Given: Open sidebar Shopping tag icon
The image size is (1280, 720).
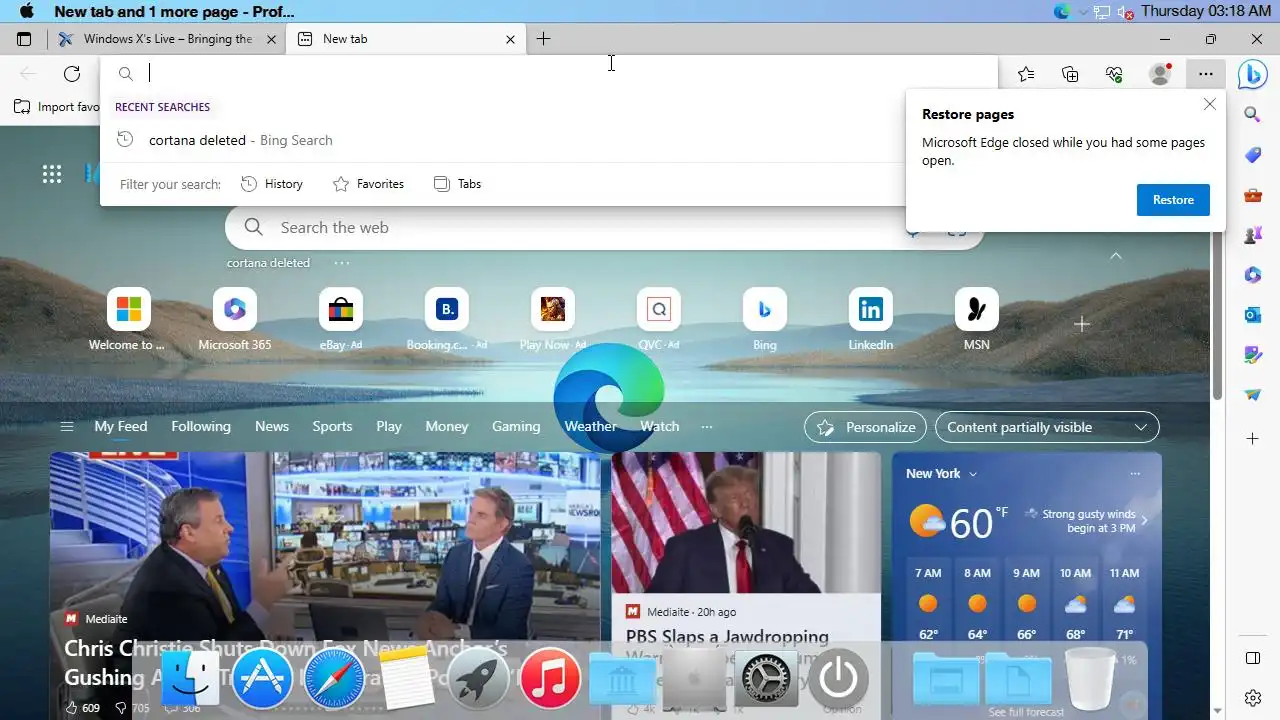Looking at the screenshot, I should point(1252,155).
